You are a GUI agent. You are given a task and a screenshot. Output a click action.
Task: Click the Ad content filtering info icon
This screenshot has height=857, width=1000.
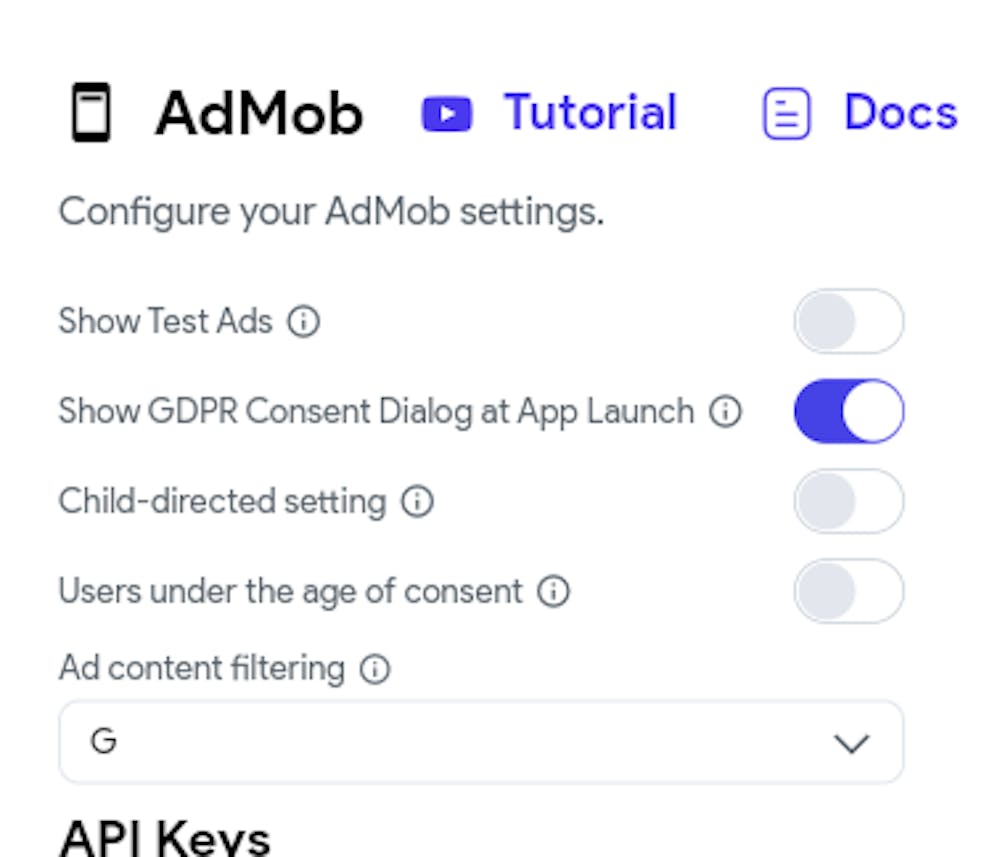[375, 668]
